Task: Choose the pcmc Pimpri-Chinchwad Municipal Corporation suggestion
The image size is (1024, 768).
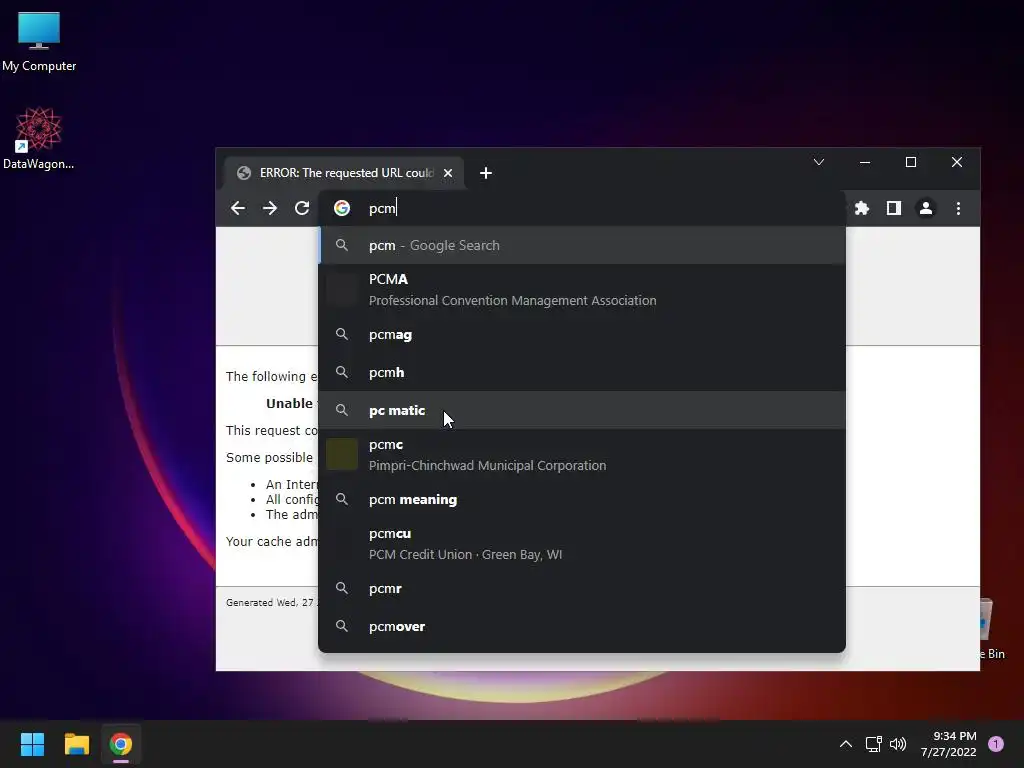Action: point(582,455)
